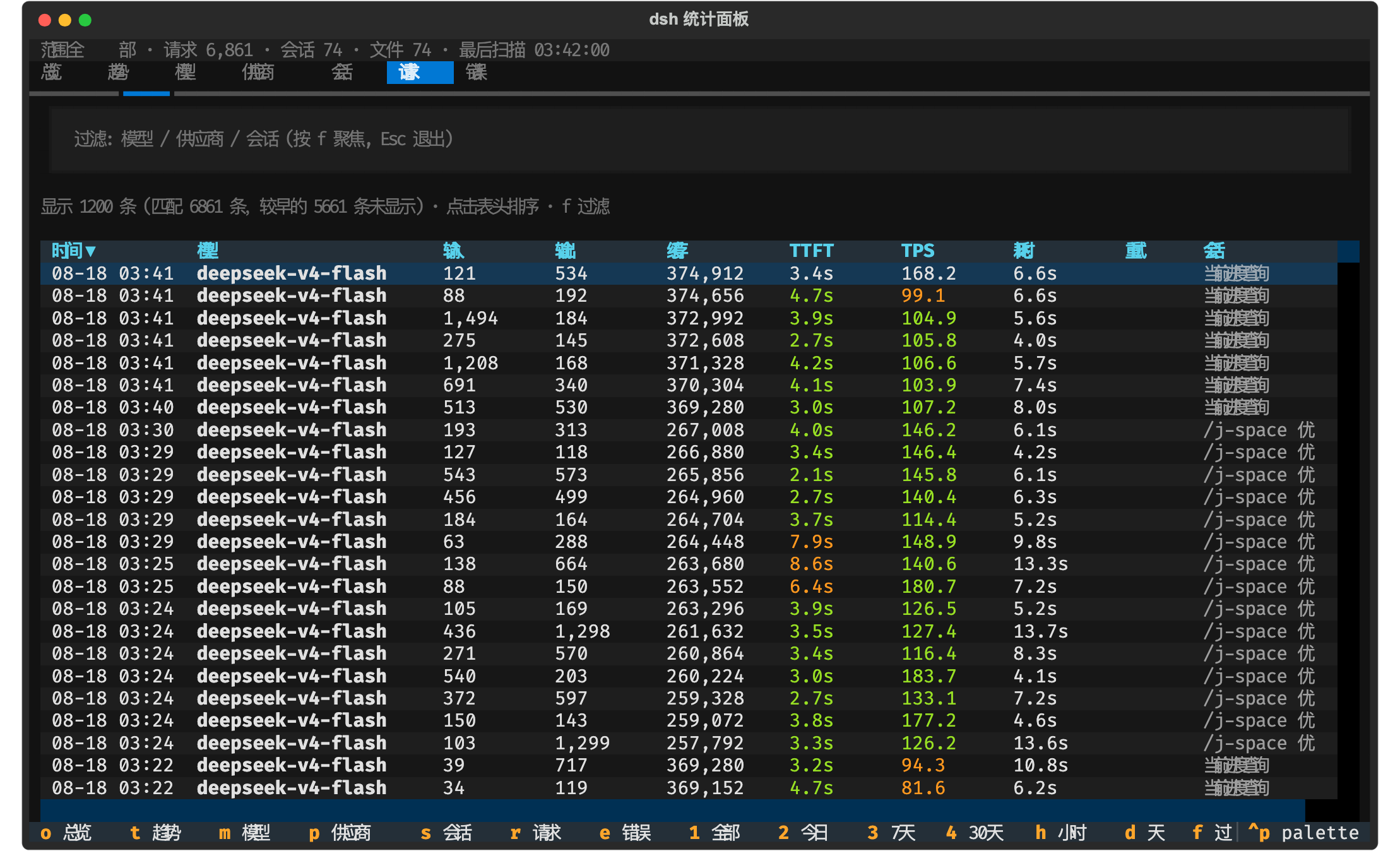Click the orange TPS value 99.1
Screen dimensions: 1400x851
point(923,295)
